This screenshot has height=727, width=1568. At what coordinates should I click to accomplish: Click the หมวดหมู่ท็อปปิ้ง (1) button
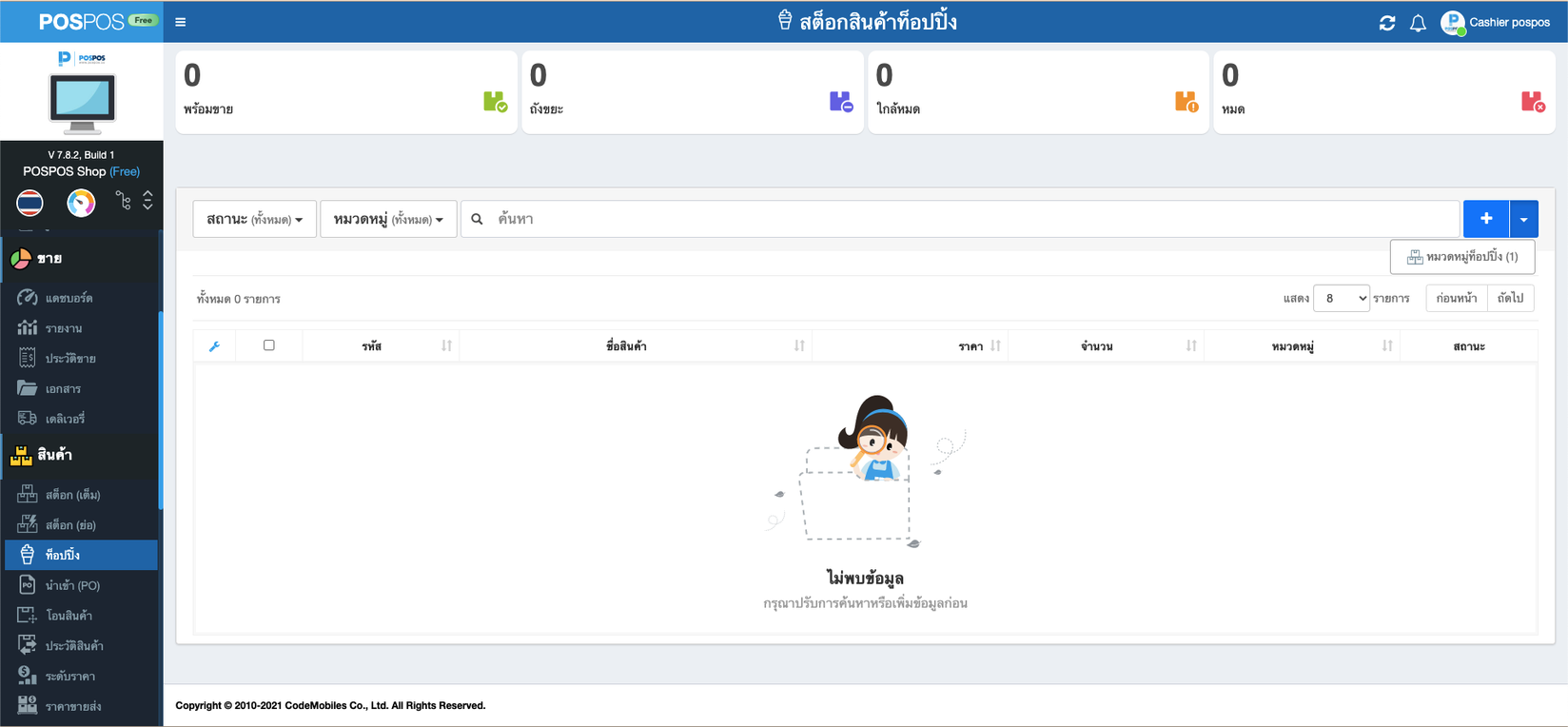[1461, 257]
